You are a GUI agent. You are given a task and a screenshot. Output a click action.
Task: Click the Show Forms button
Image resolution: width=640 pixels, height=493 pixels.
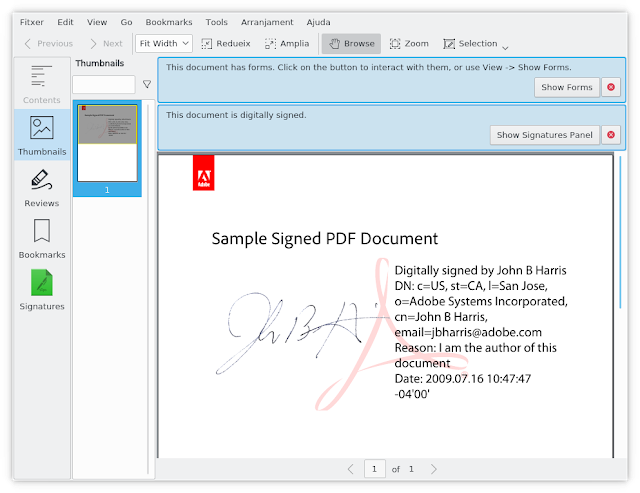coord(567,87)
